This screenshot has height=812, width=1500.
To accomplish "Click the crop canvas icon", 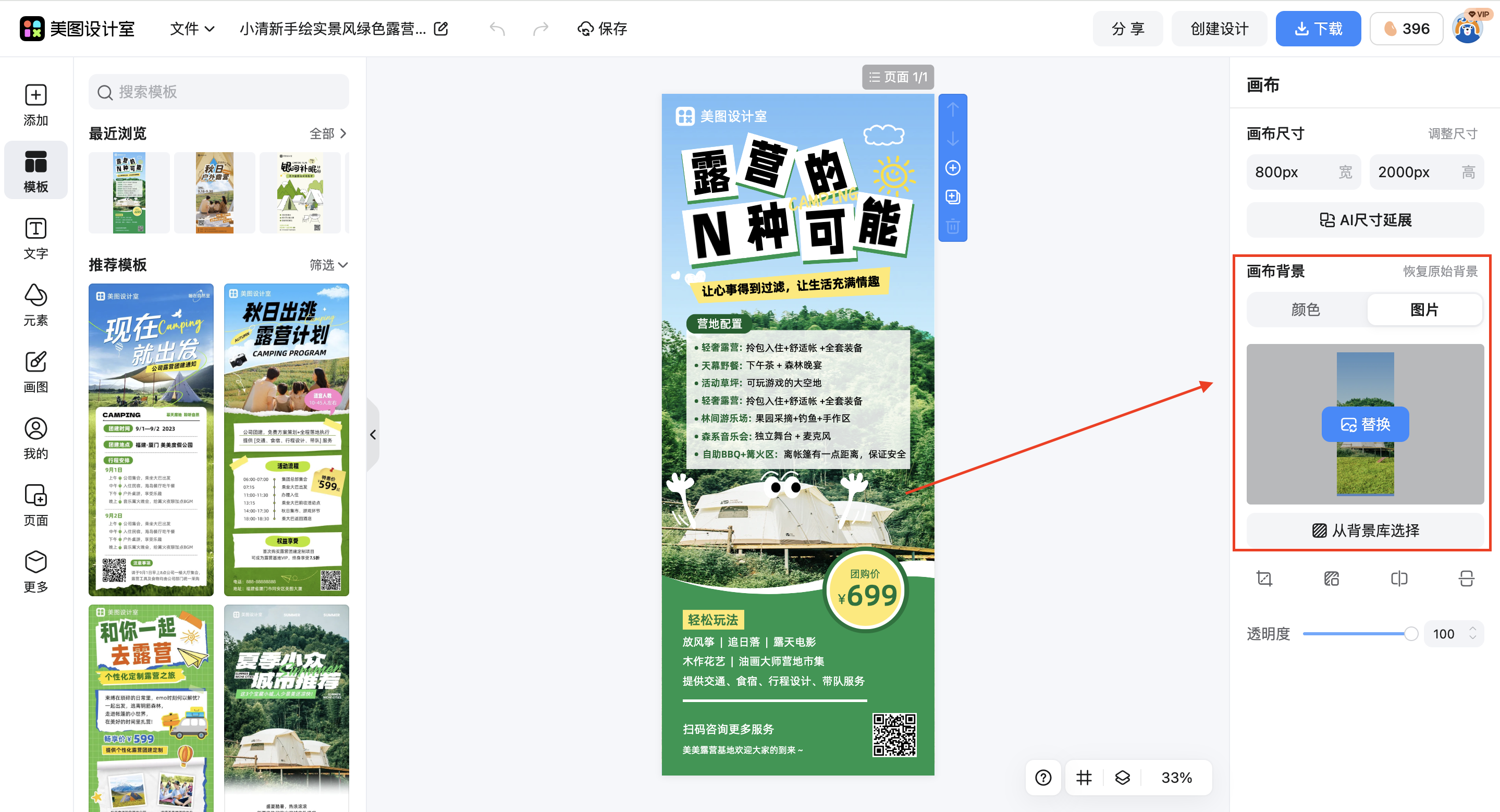I will click(x=1264, y=578).
